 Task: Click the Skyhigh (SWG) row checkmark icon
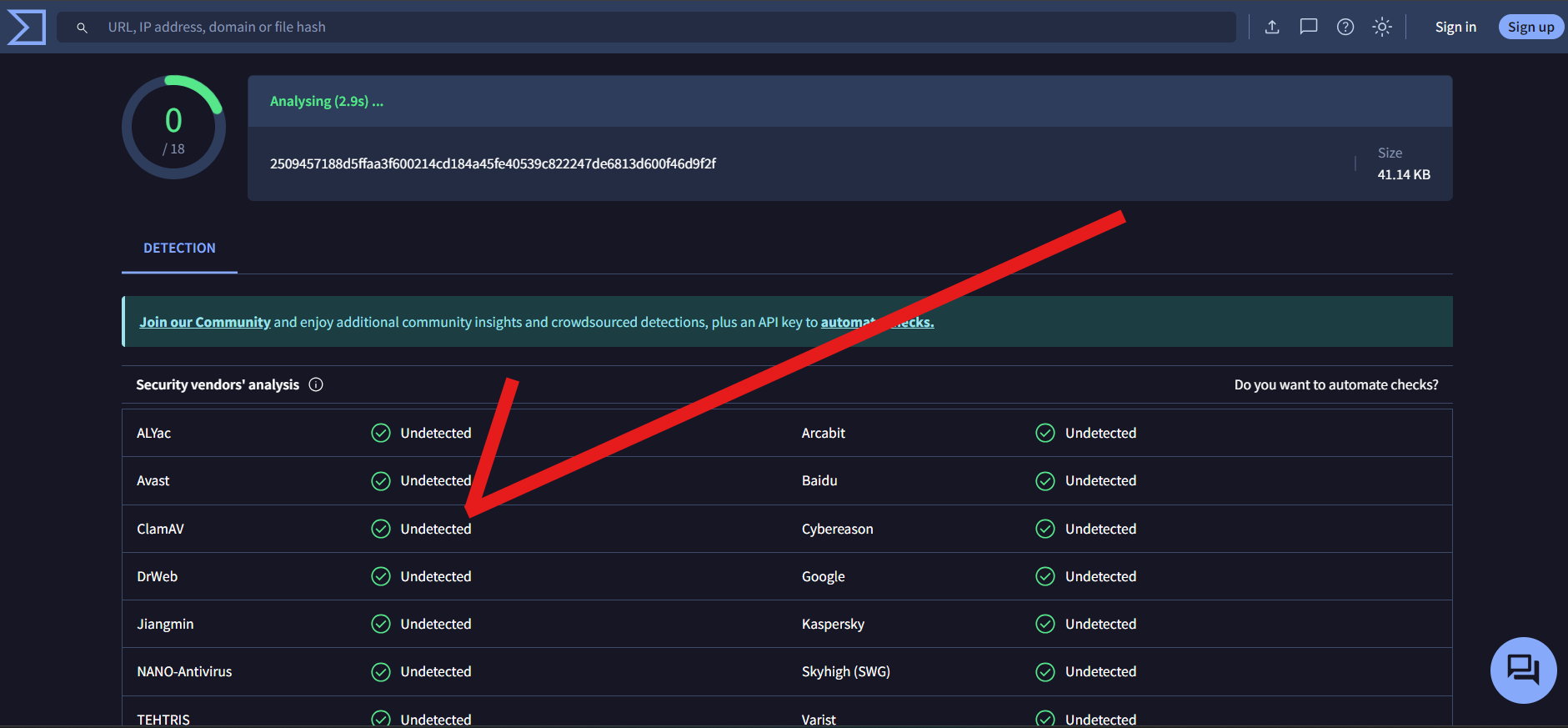pyautogui.click(x=1045, y=671)
